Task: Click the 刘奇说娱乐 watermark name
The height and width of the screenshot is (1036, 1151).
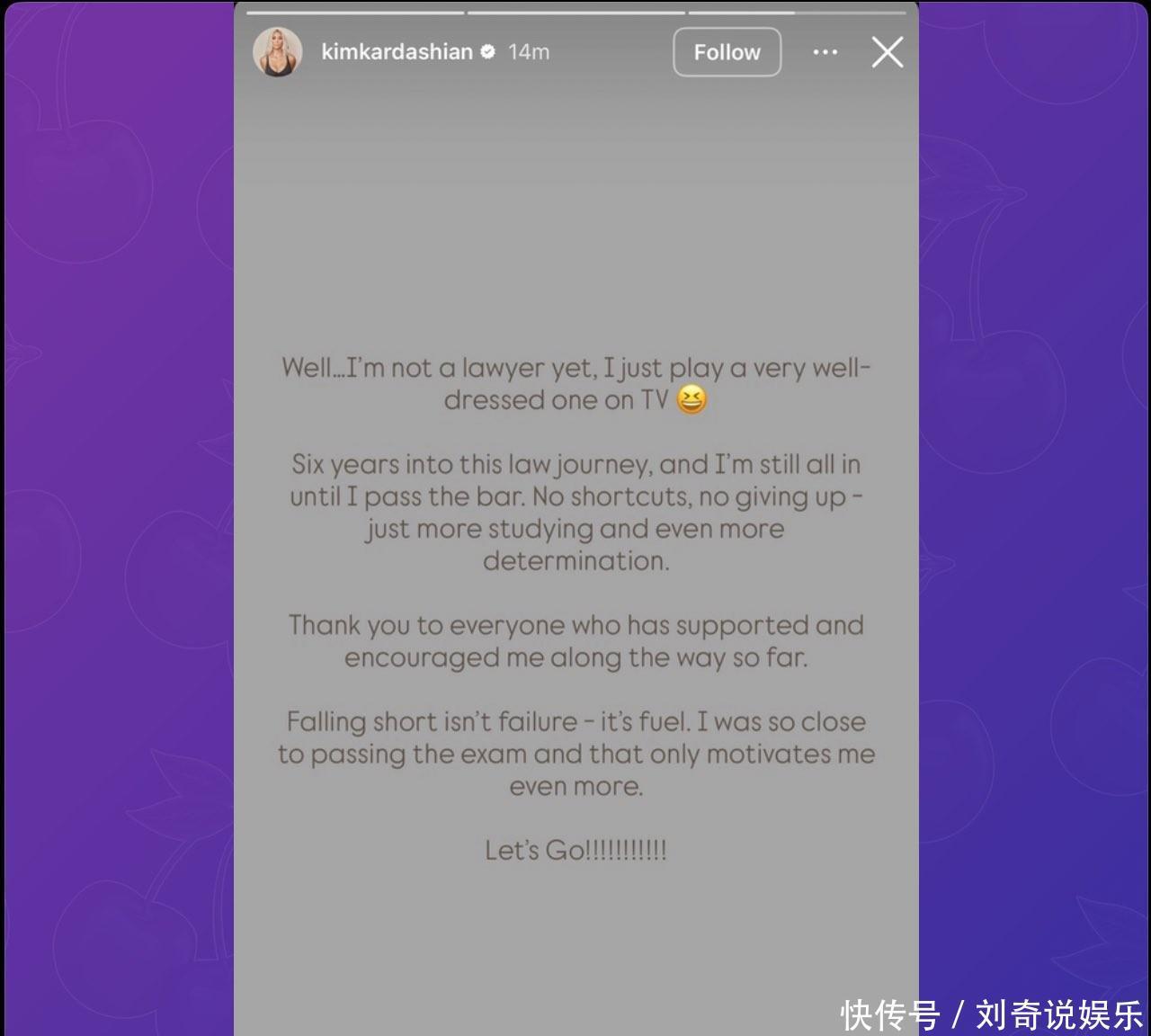Action: tap(1059, 1015)
